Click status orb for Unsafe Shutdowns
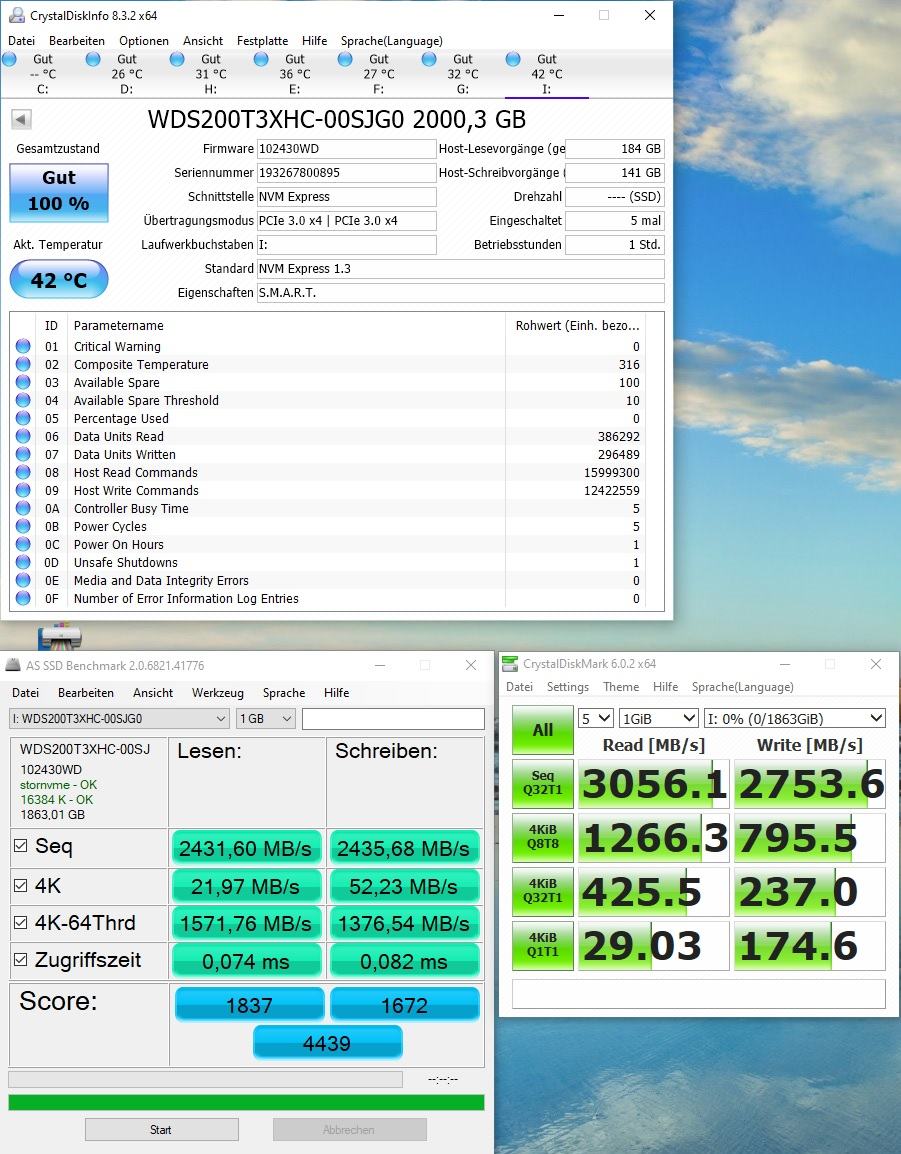The image size is (901, 1154). (x=23, y=562)
